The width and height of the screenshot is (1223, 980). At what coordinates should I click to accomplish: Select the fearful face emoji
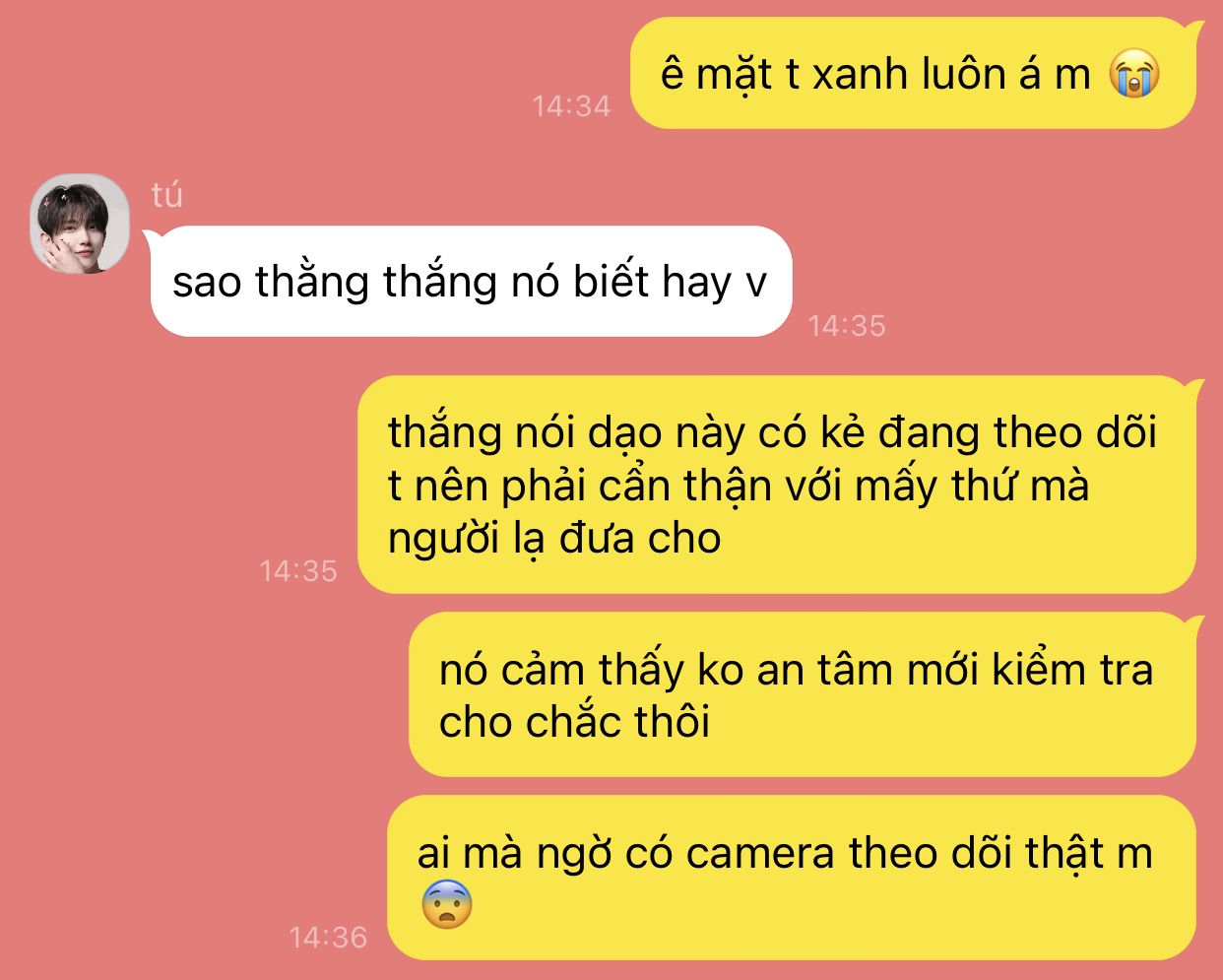(447, 906)
